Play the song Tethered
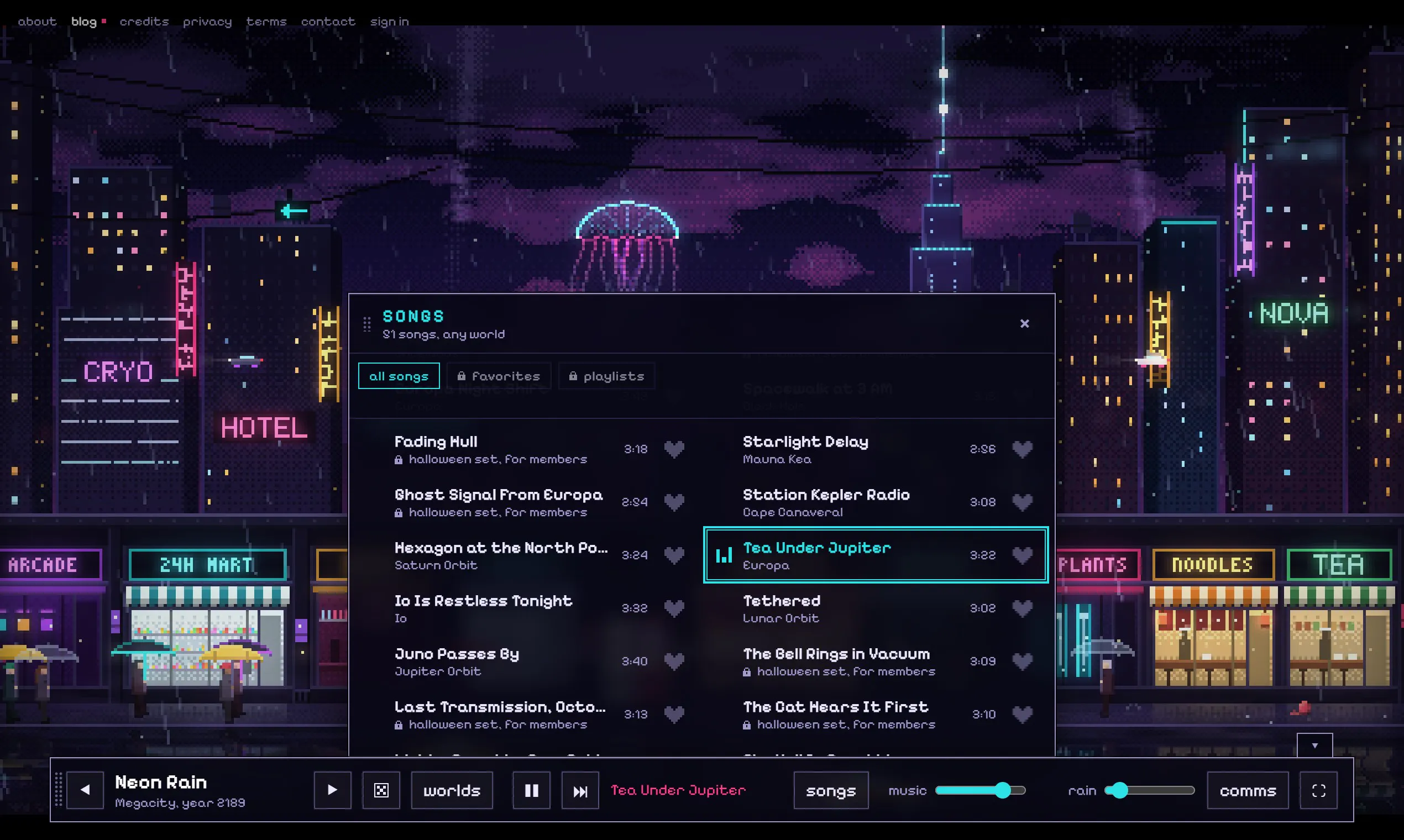This screenshot has width=1404, height=840. (x=875, y=608)
